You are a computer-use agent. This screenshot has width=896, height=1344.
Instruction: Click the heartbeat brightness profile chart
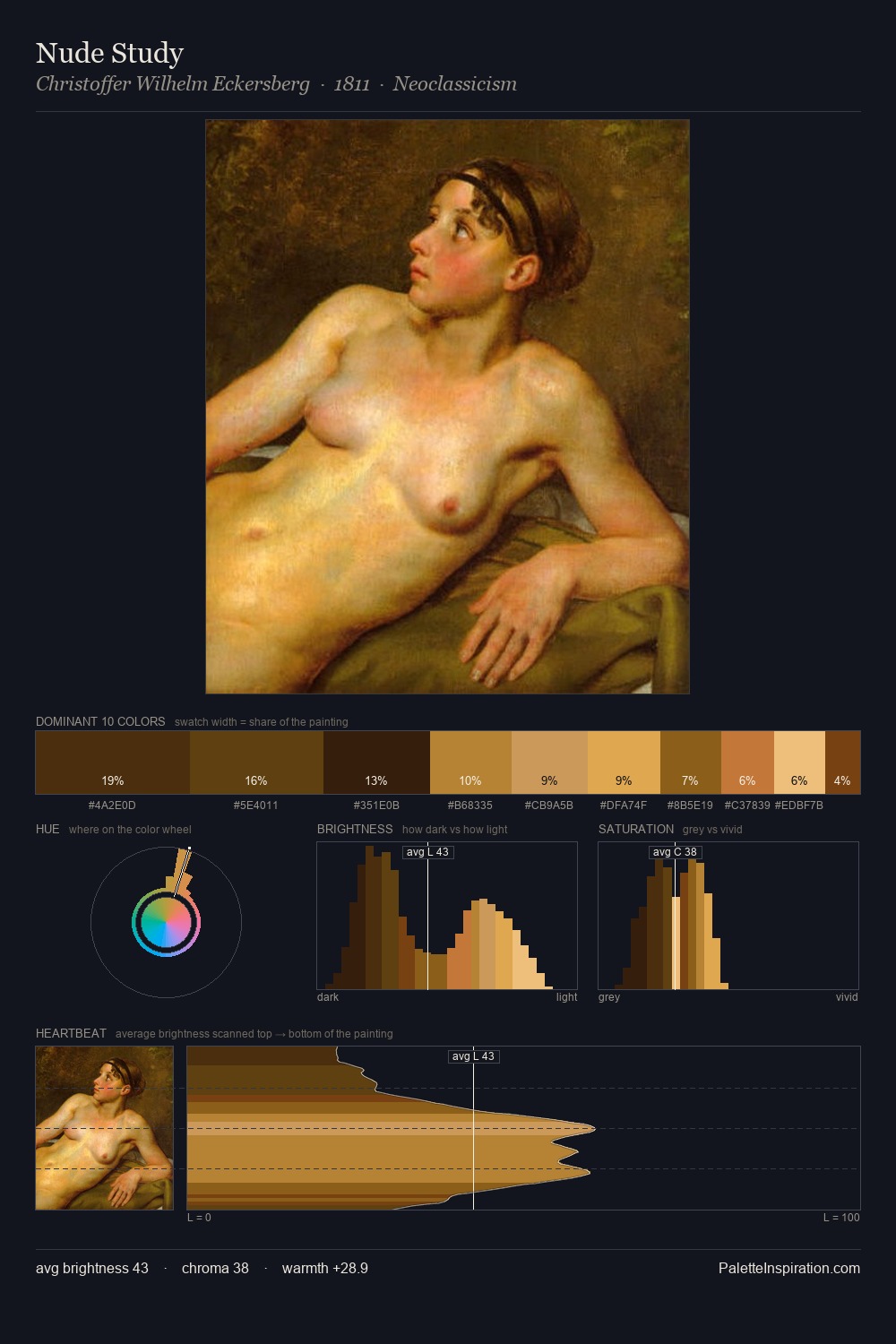pyautogui.click(x=523, y=1128)
